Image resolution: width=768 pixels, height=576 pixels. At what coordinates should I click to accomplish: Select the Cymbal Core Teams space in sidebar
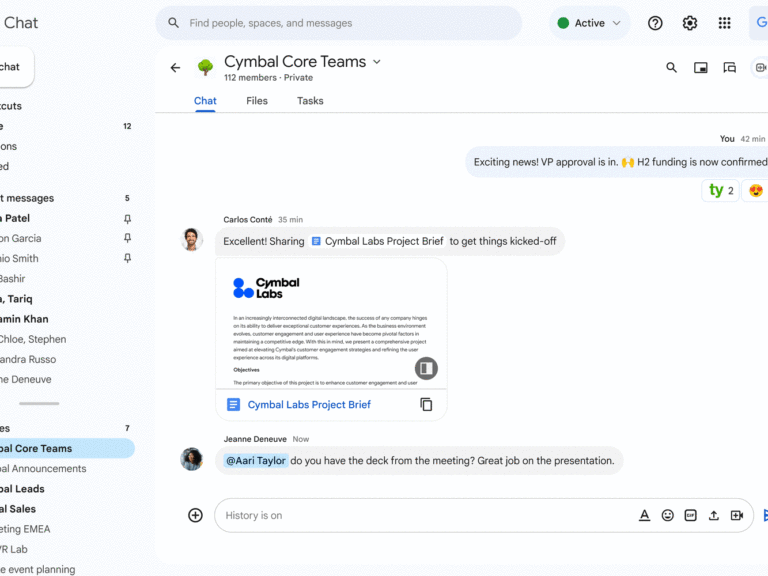click(67, 448)
